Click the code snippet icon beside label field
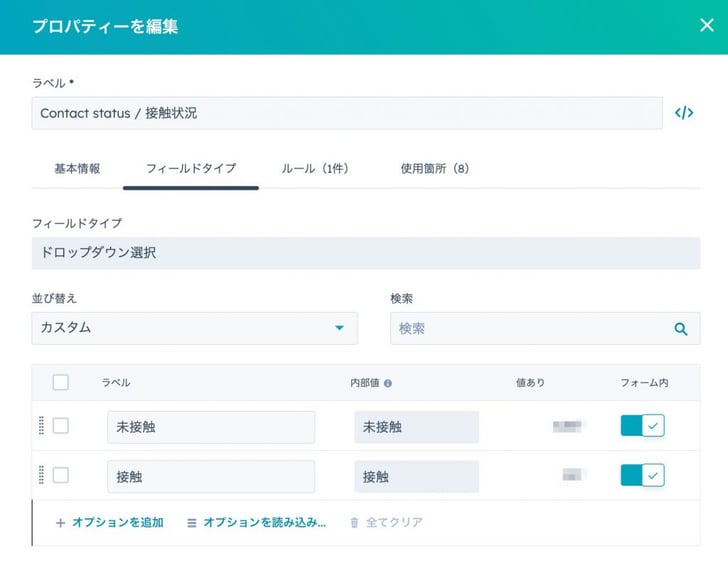 (x=684, y=113)
